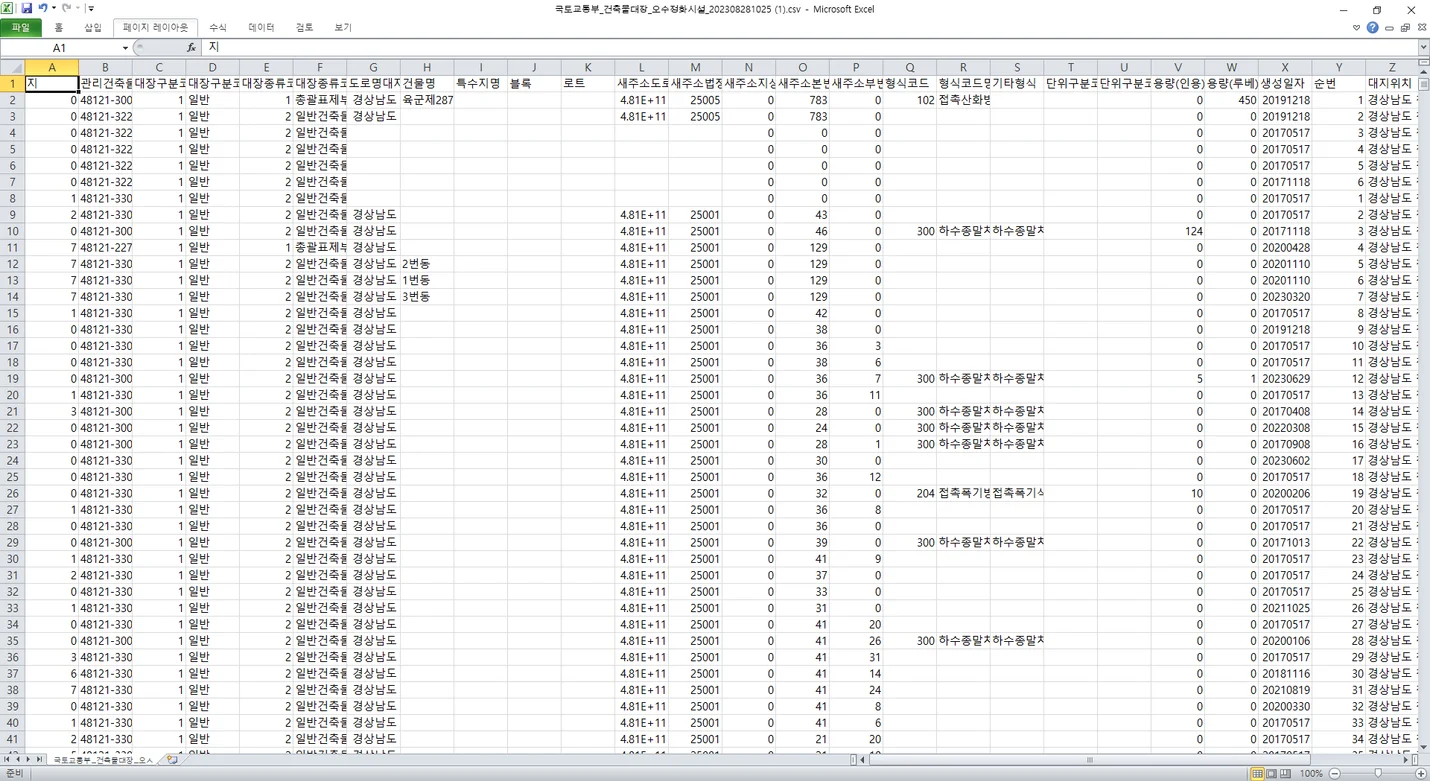Select the 국토교통부_건축물대장_오수 sheet tab

tap(103, 760)
